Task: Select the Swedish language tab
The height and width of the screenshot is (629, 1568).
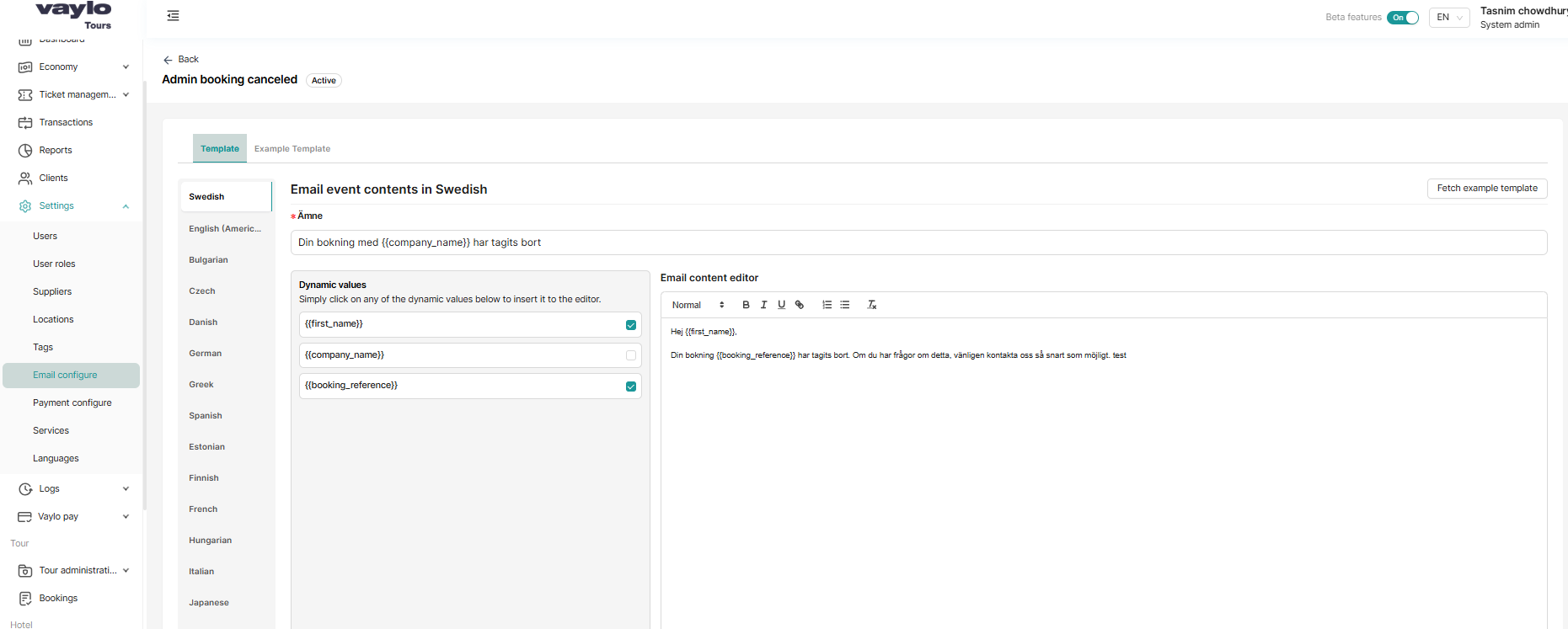Action: click(x=226, y=197)
